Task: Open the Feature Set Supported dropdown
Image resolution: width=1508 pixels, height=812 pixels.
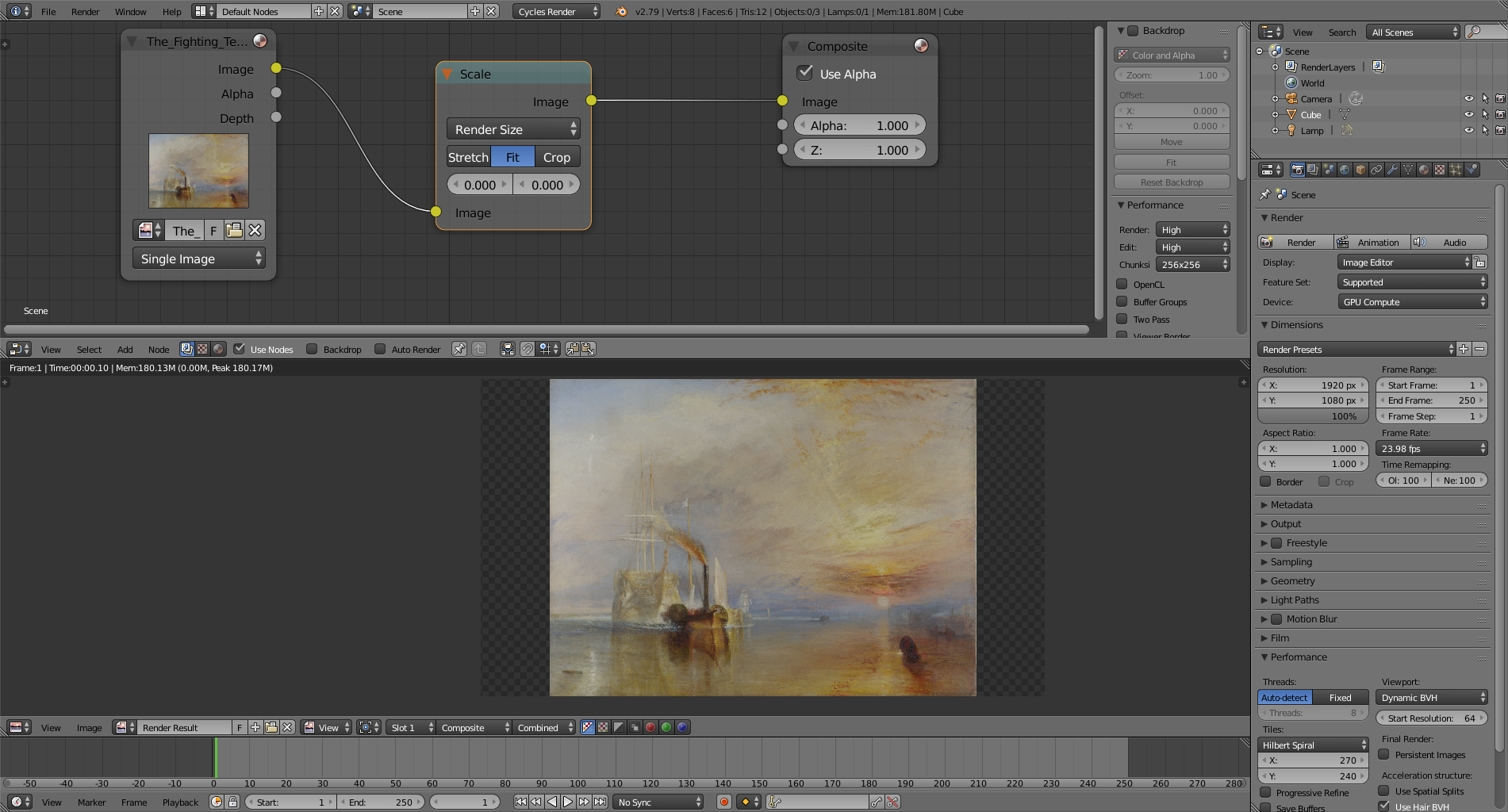Action: tap(1412, 282)
